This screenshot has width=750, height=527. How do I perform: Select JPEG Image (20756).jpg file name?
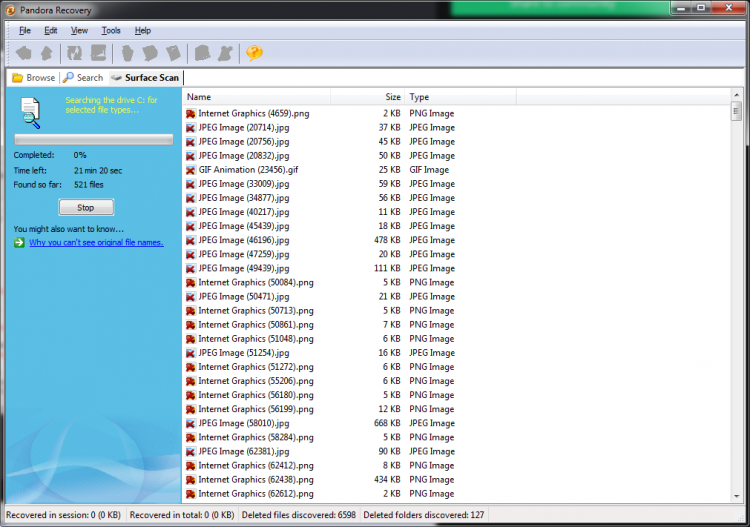pos(244,142)
